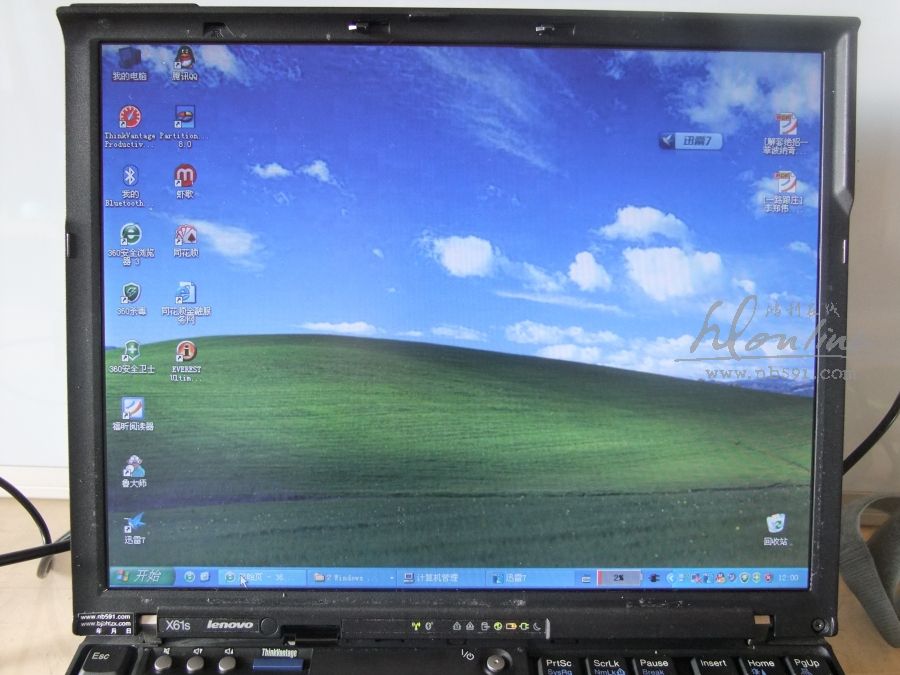Screen dimensions: 900x675
Task: Launch the 鲁大师 desktop shortcut
Action: pyautogui.click(x=134, y=471)
